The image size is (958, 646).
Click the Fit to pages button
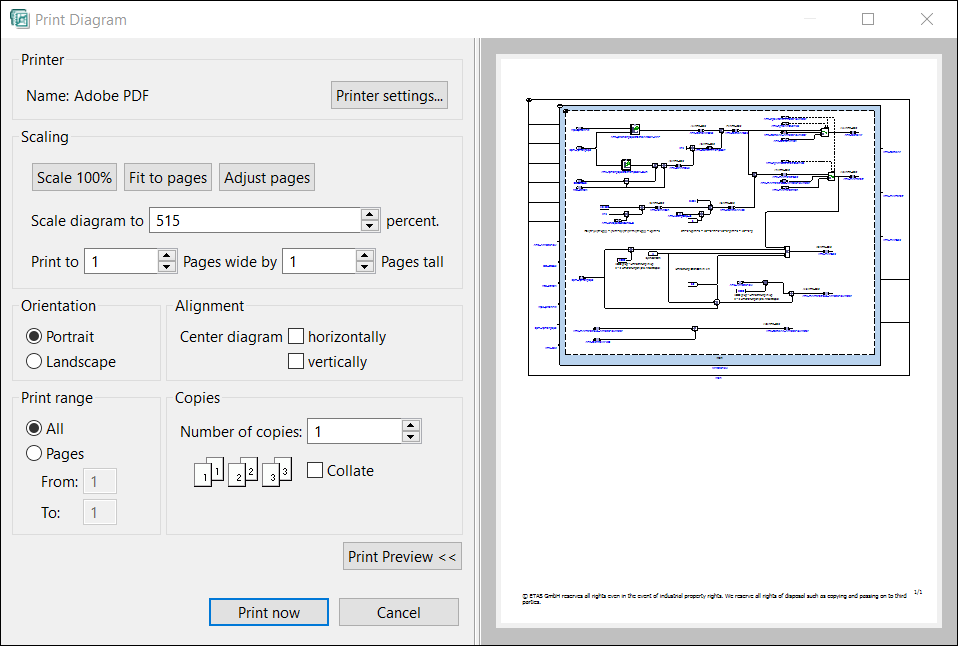point(167,176)
